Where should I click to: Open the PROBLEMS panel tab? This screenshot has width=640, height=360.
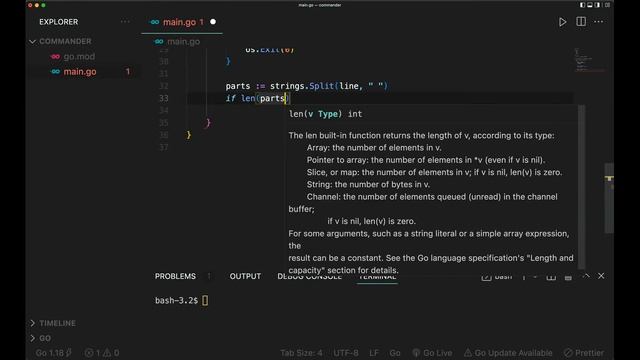(x=175, y=276)
